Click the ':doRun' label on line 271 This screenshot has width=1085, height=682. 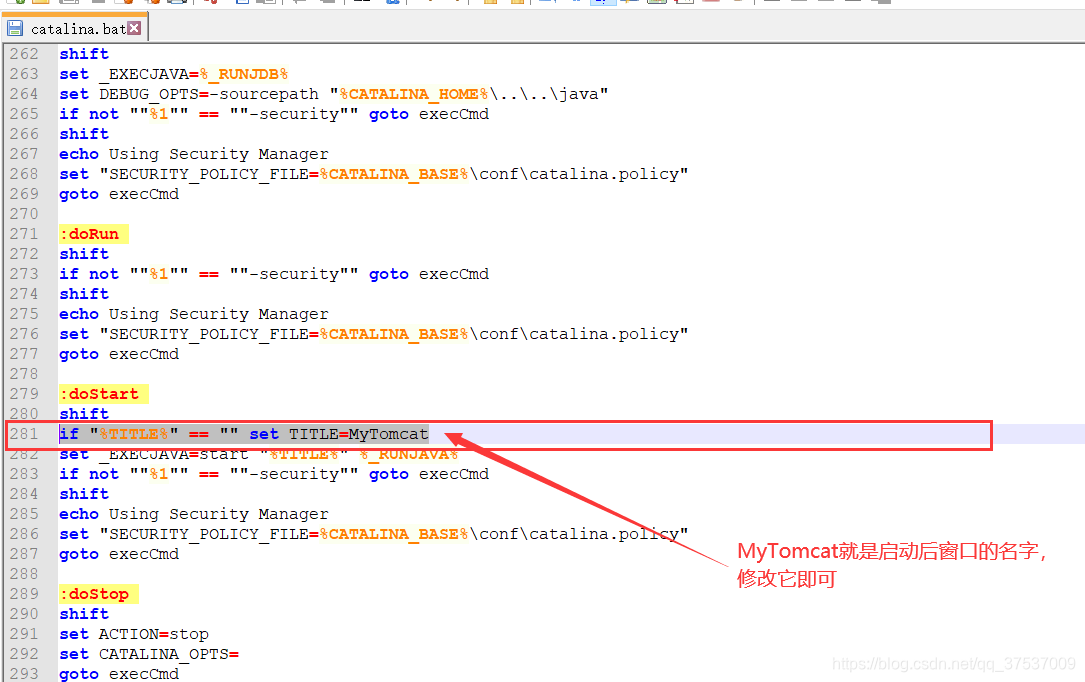[x=93, y=234]
